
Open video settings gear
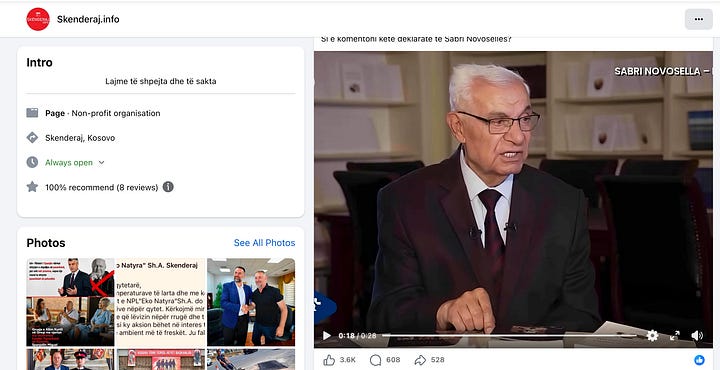652,336
